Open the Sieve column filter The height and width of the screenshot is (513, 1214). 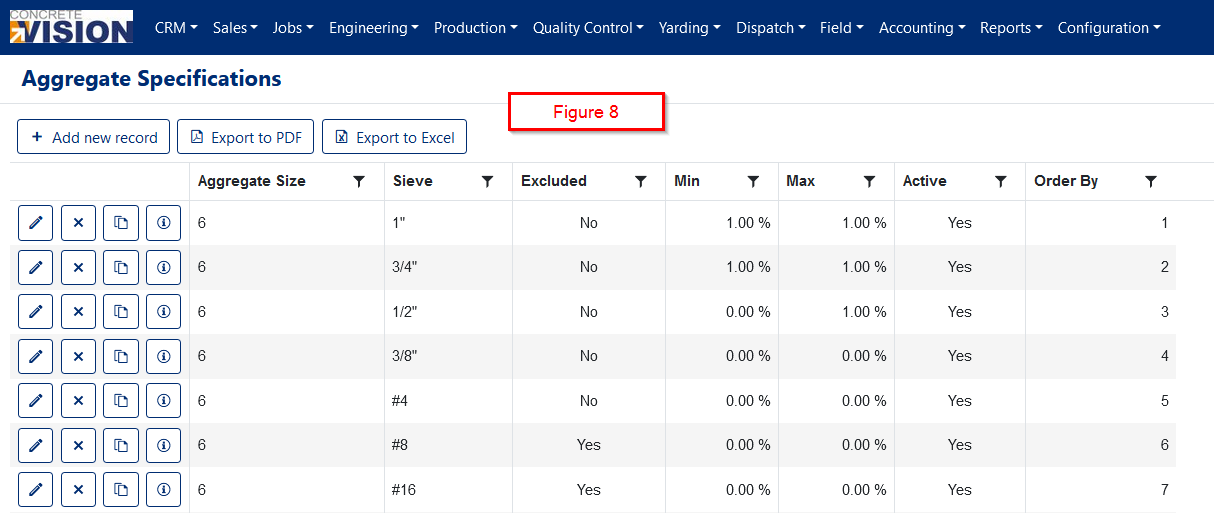(487, 182)
